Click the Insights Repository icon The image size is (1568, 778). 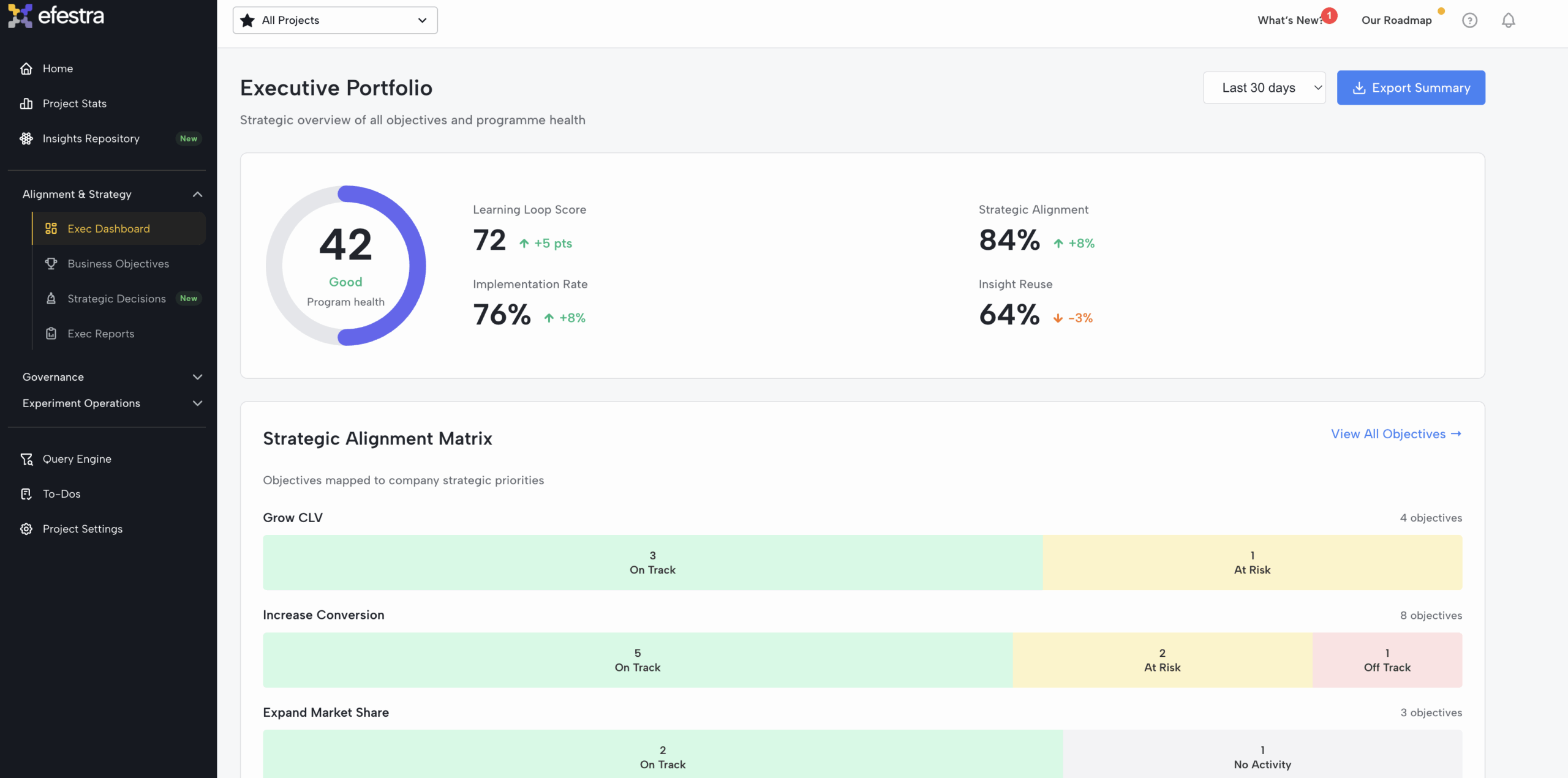(26, 138)
